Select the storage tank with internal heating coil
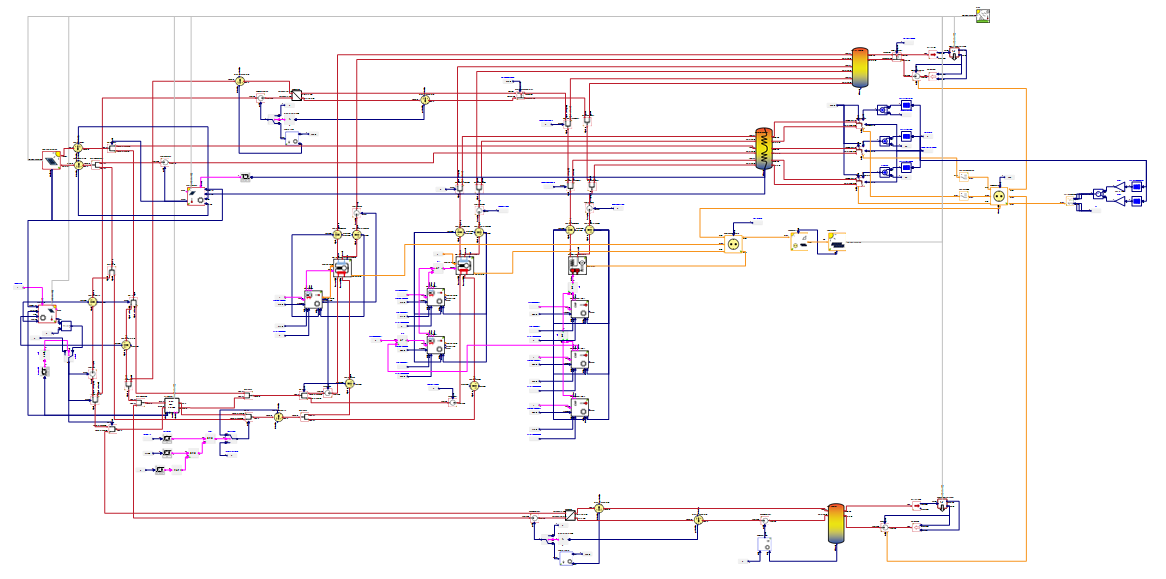 pyautogui.click(x=764, y=148)
